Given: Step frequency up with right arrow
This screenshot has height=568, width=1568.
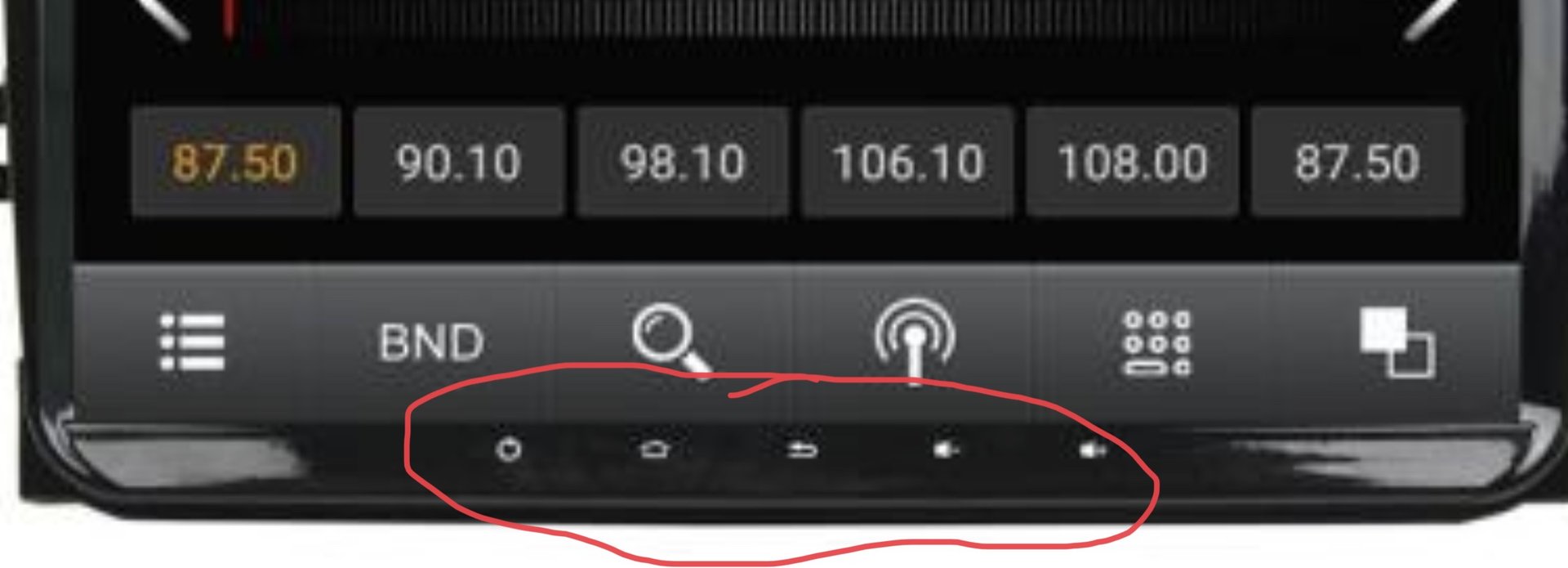Looking at the screenshot, I should [1431, 18].
